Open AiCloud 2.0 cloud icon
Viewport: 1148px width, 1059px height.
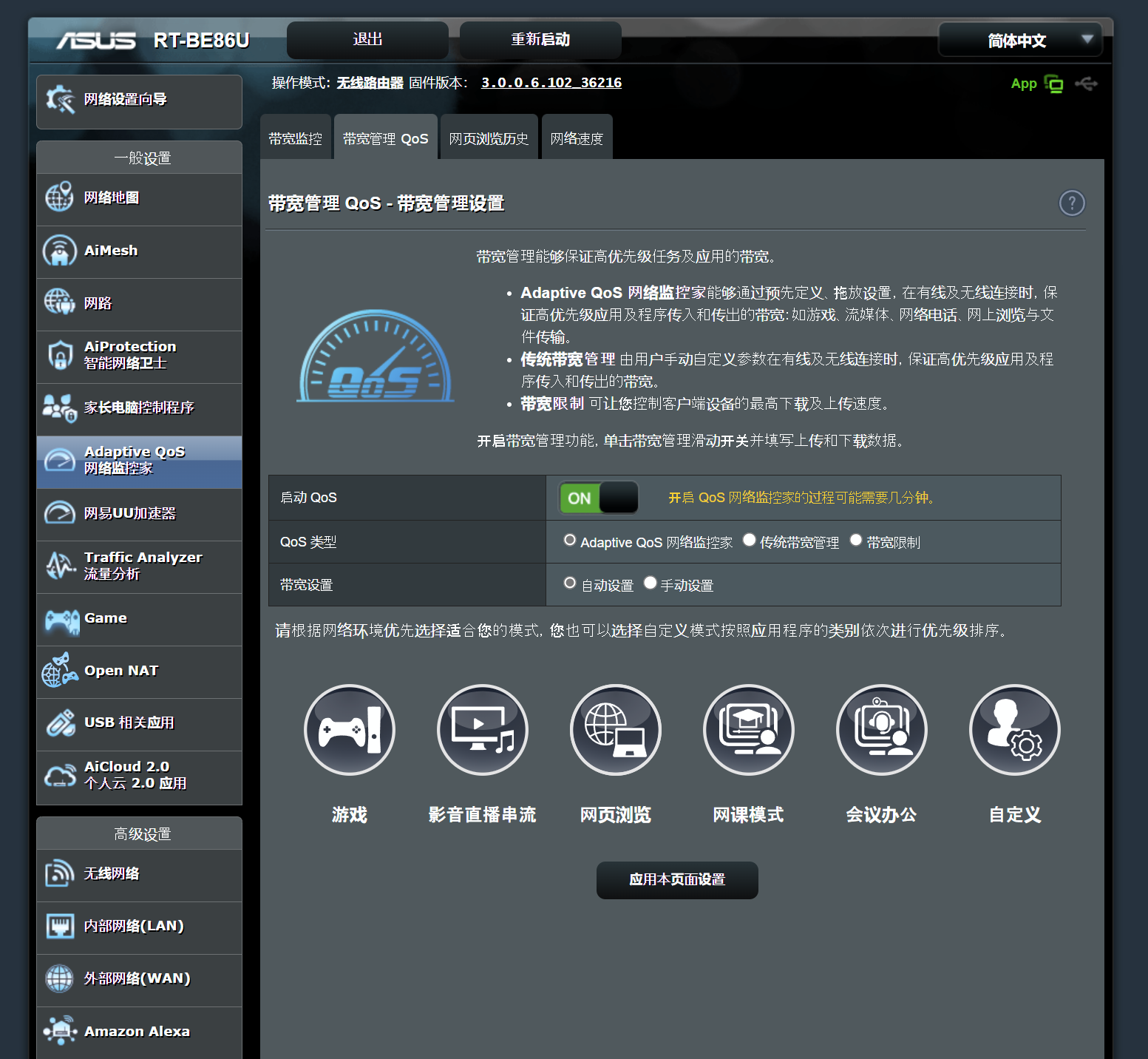pyautogui.click(x=59, y=775)
